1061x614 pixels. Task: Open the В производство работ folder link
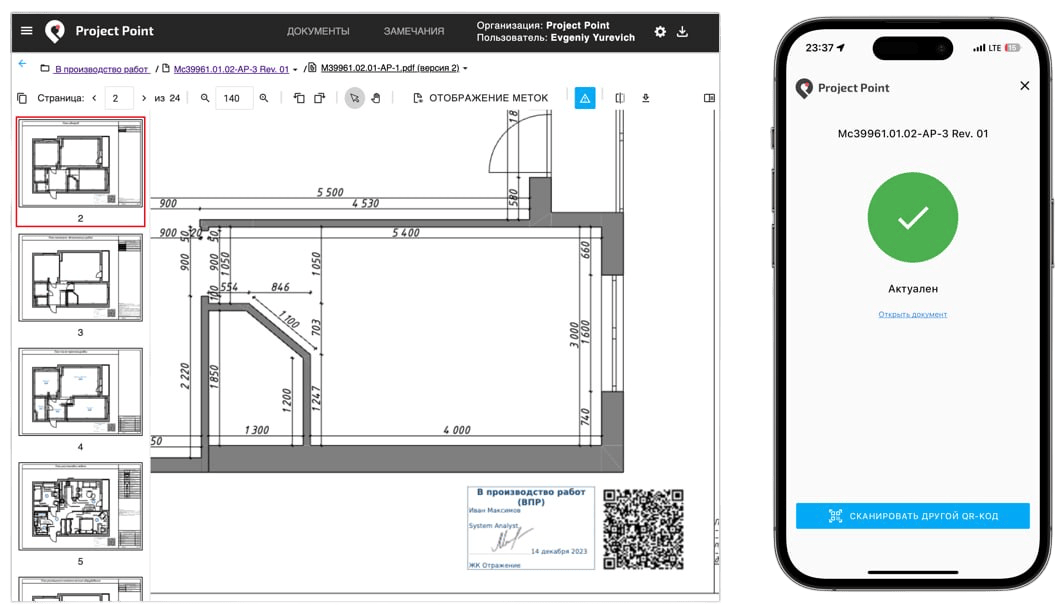[x=101, y=69]
